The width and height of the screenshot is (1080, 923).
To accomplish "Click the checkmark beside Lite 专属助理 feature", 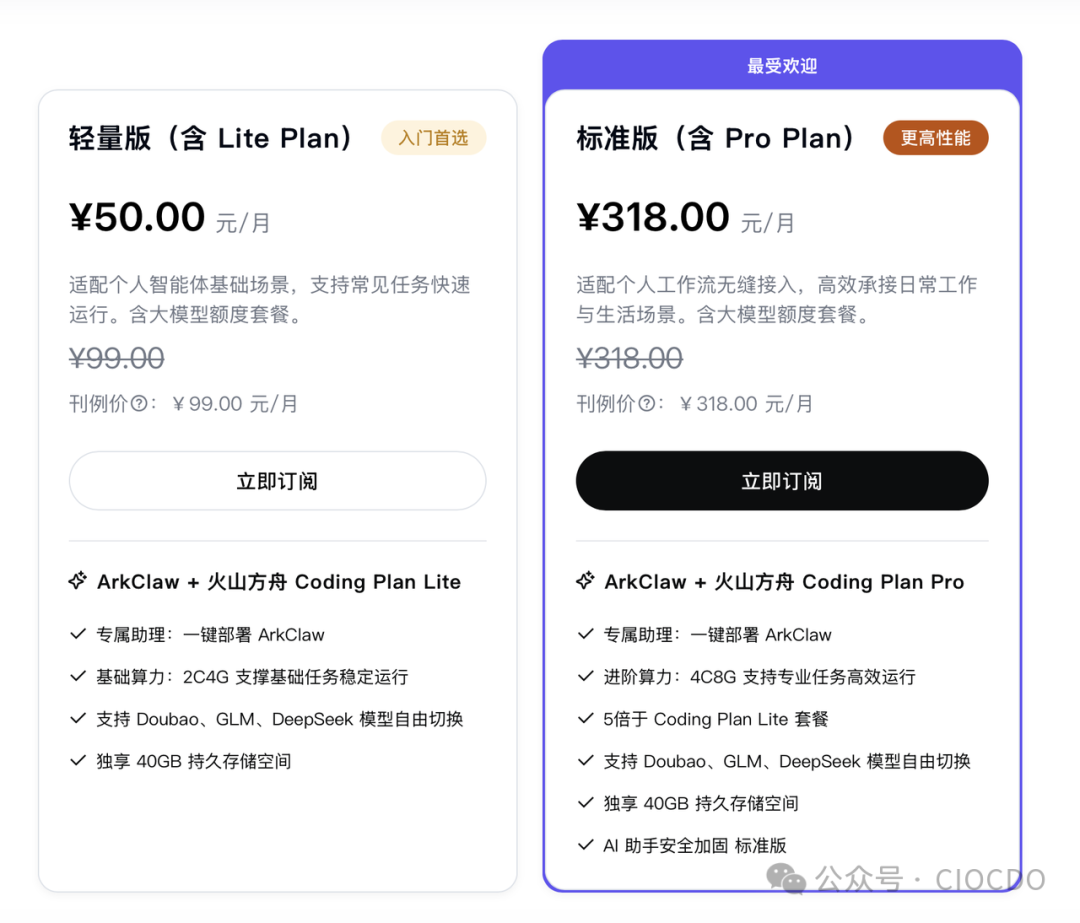I will coord(78,634).
